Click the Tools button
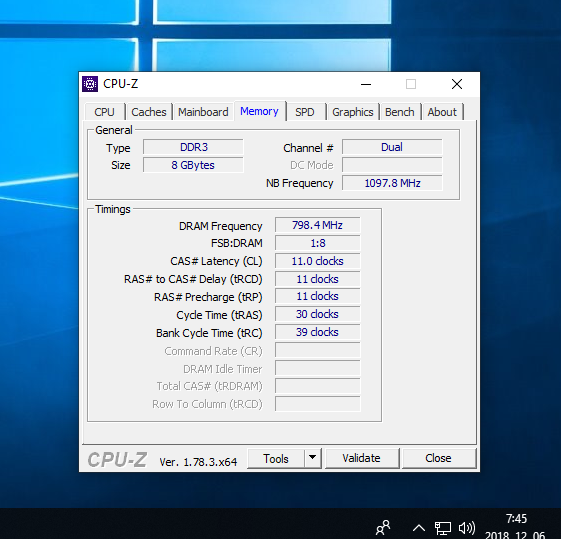The height and width of the screenshot is (539, 561). (x=276, y=459)
